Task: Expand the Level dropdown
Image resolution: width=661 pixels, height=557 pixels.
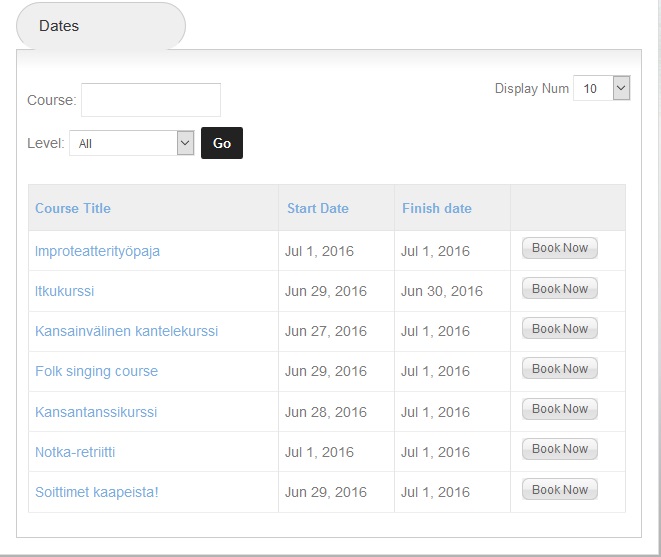Action: click(131, 143)
